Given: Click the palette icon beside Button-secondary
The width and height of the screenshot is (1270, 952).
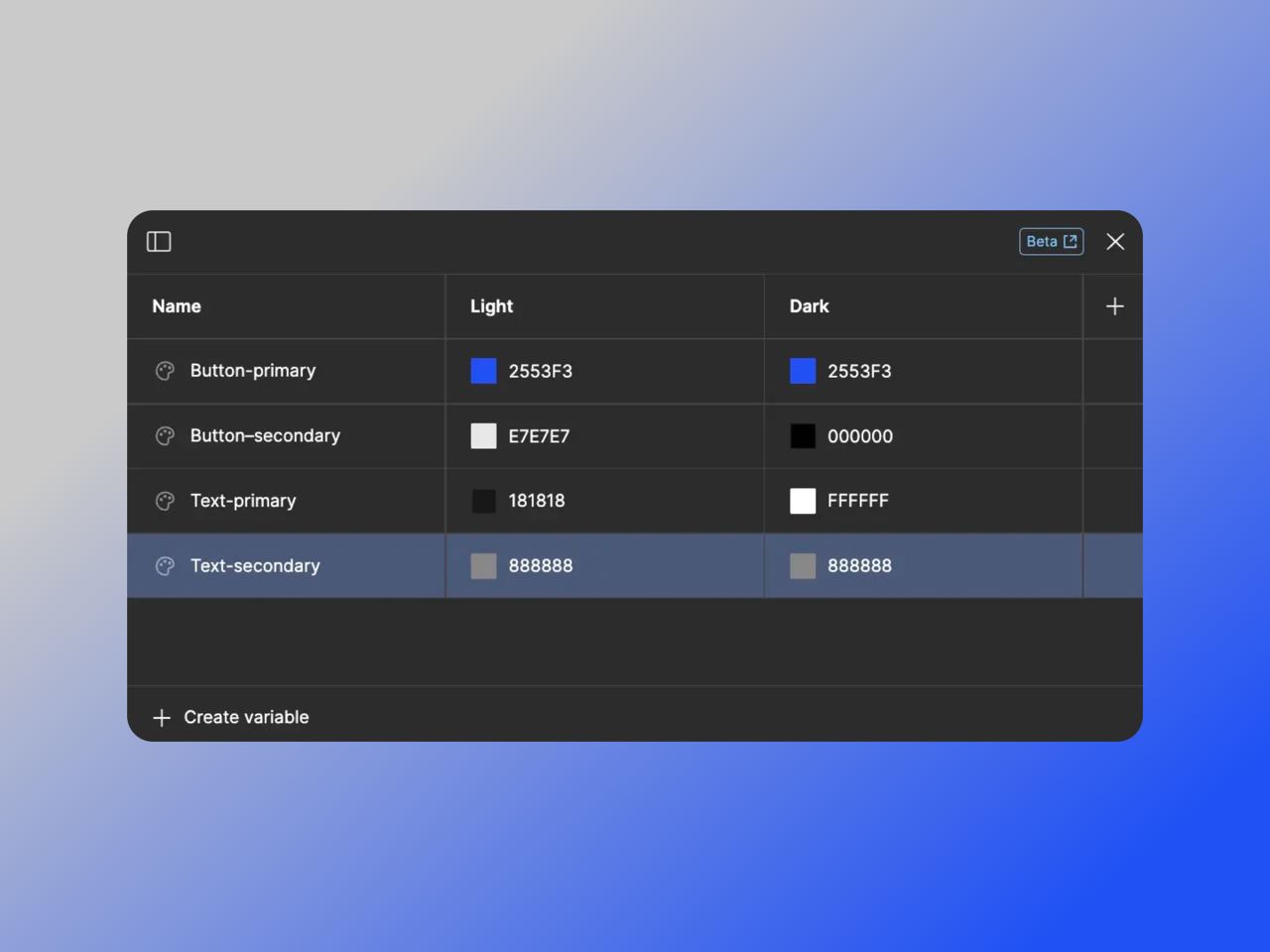Looking at the screenshot, I should coord(165,436).
